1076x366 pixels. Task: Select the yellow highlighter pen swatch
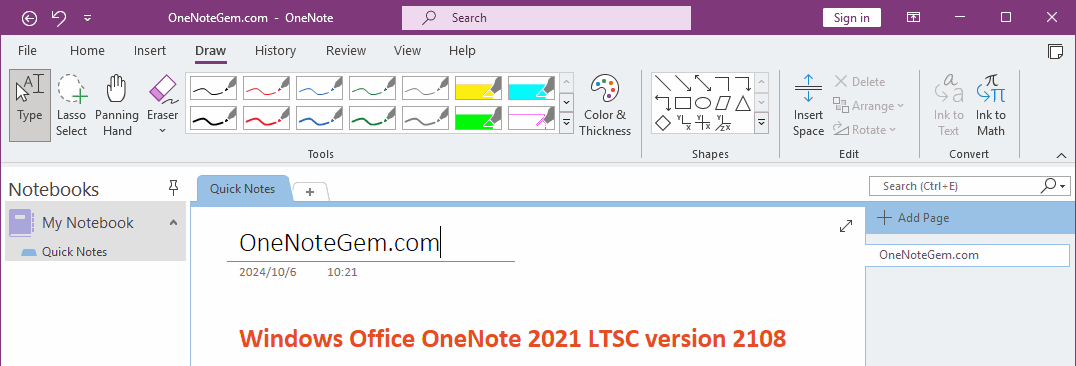point(479,89)
